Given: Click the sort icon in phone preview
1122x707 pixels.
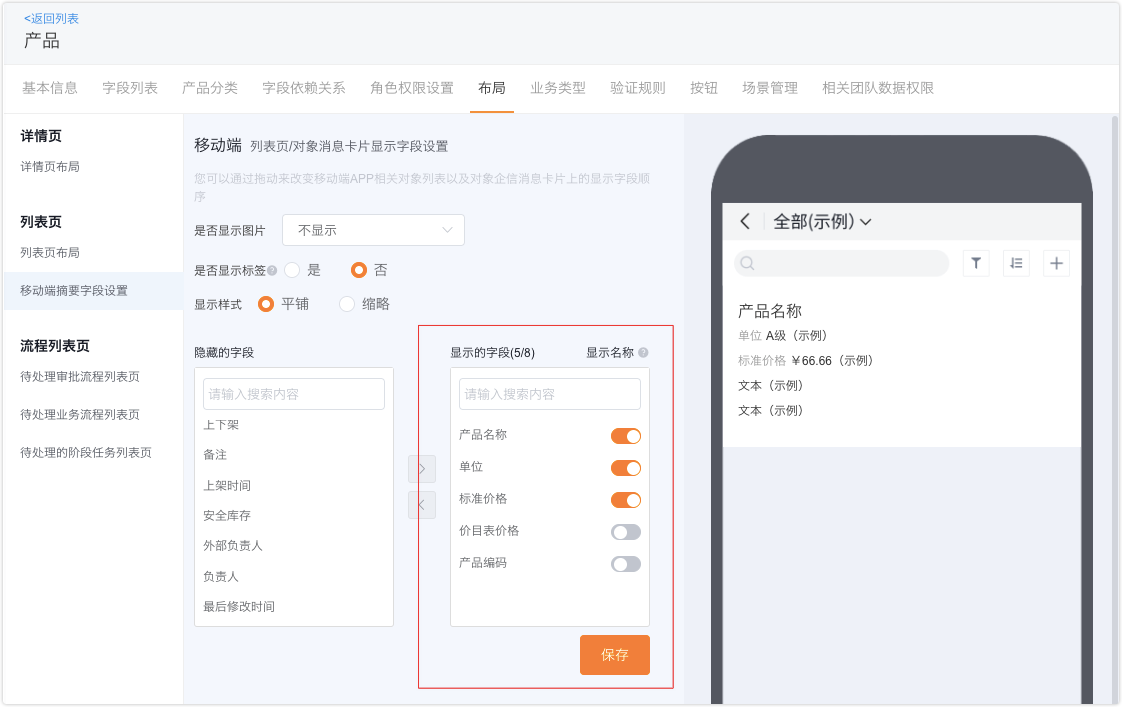Looking at the screenshot, I should pos(1016,263).
